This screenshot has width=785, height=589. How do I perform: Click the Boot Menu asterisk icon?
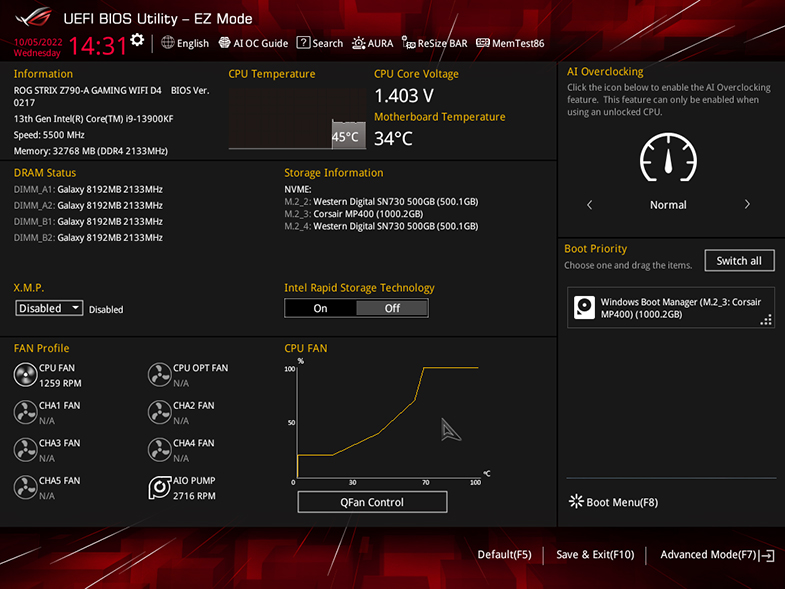(576, 501)
